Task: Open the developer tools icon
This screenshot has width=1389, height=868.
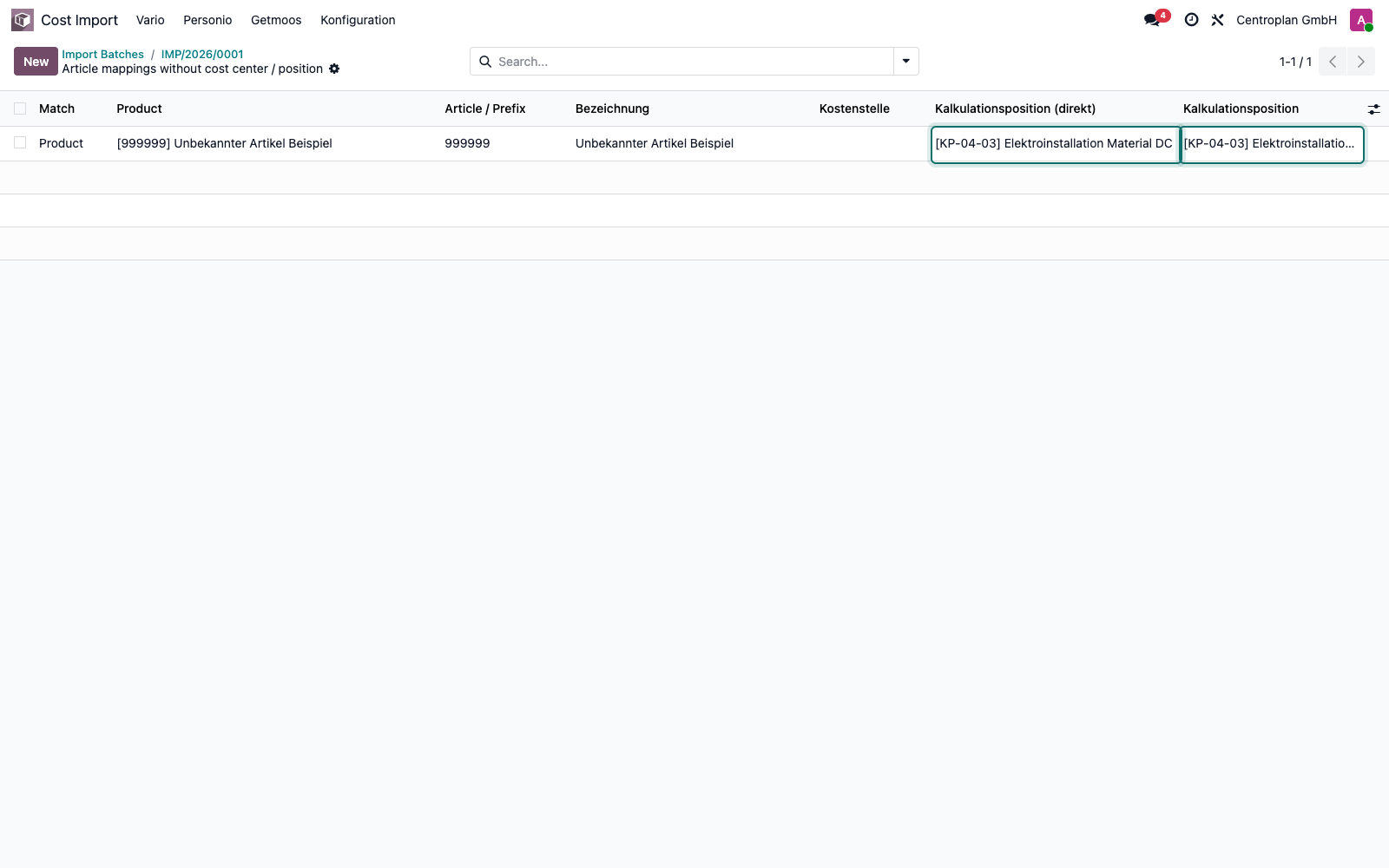Action: (1218, 20)
